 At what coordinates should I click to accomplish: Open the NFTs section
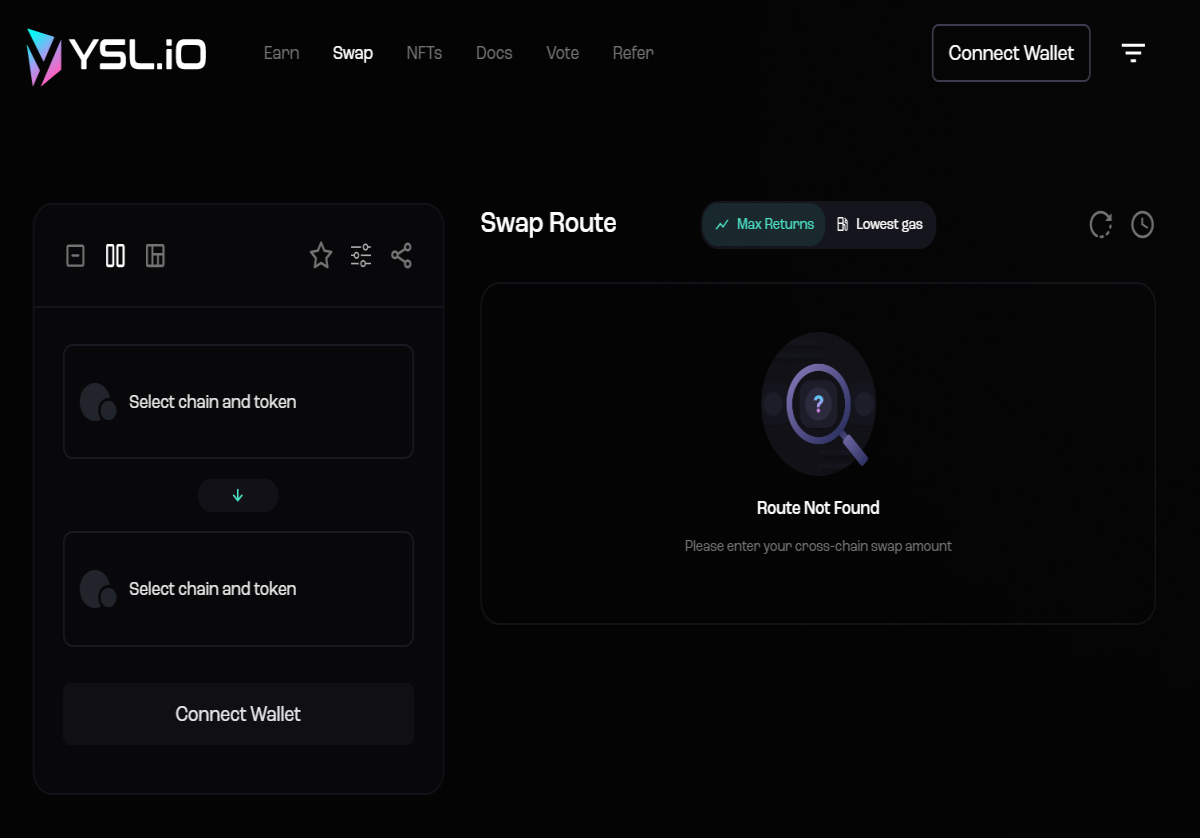coord(424,53)
